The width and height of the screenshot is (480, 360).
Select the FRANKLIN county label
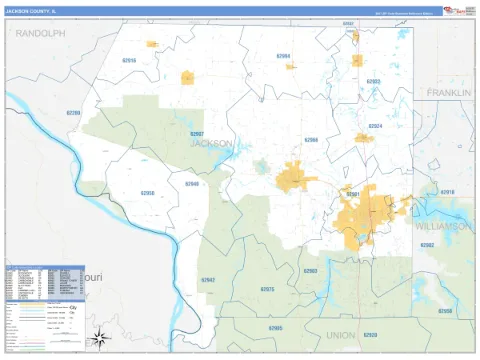pos(449,93)
